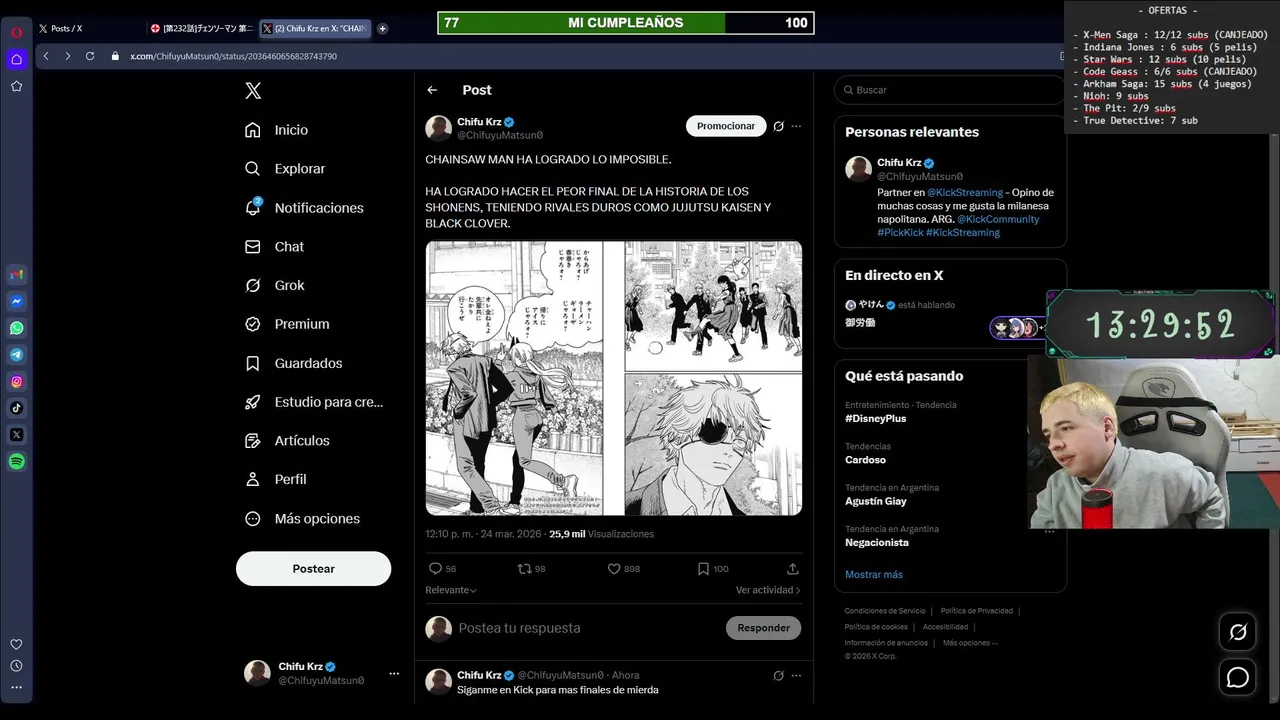The image size is (1280, 720).
Task: Open TikTok in Opera sidebar
Action: (x=17, y=408)
